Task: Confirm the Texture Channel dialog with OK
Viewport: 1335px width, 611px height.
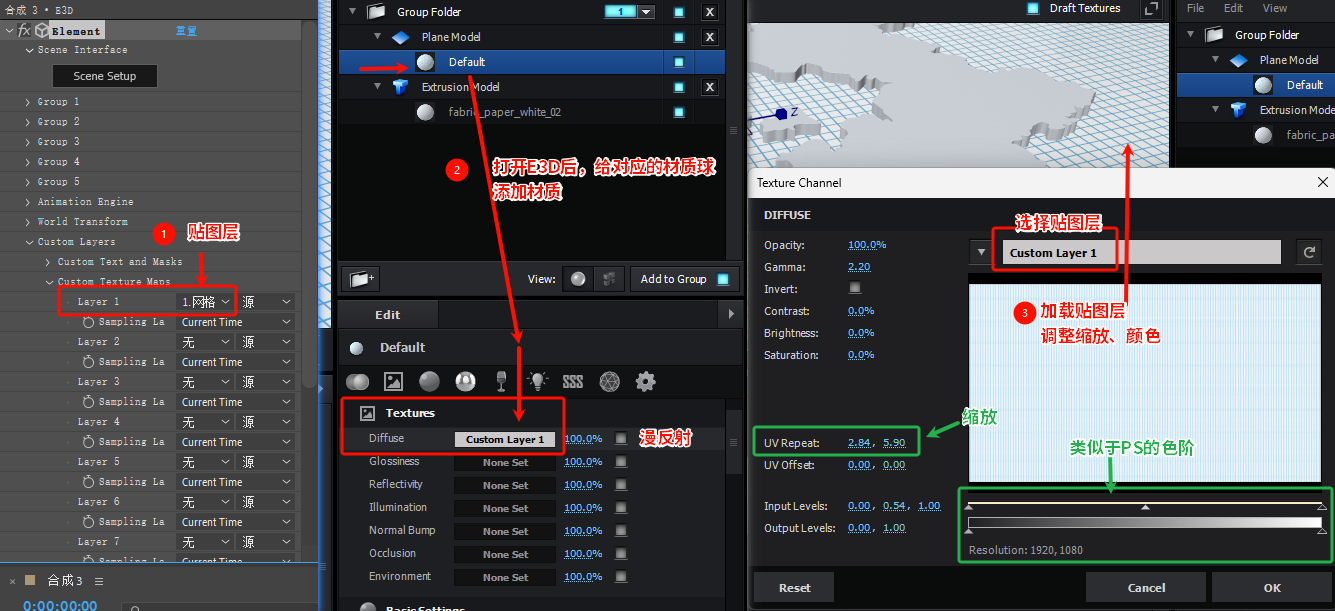Action: (1271, 588)
